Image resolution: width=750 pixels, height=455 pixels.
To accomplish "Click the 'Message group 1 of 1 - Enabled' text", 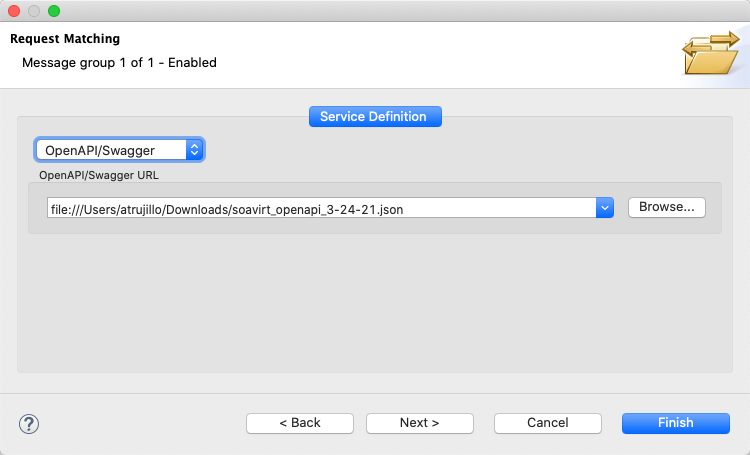I will pos(119,63).
